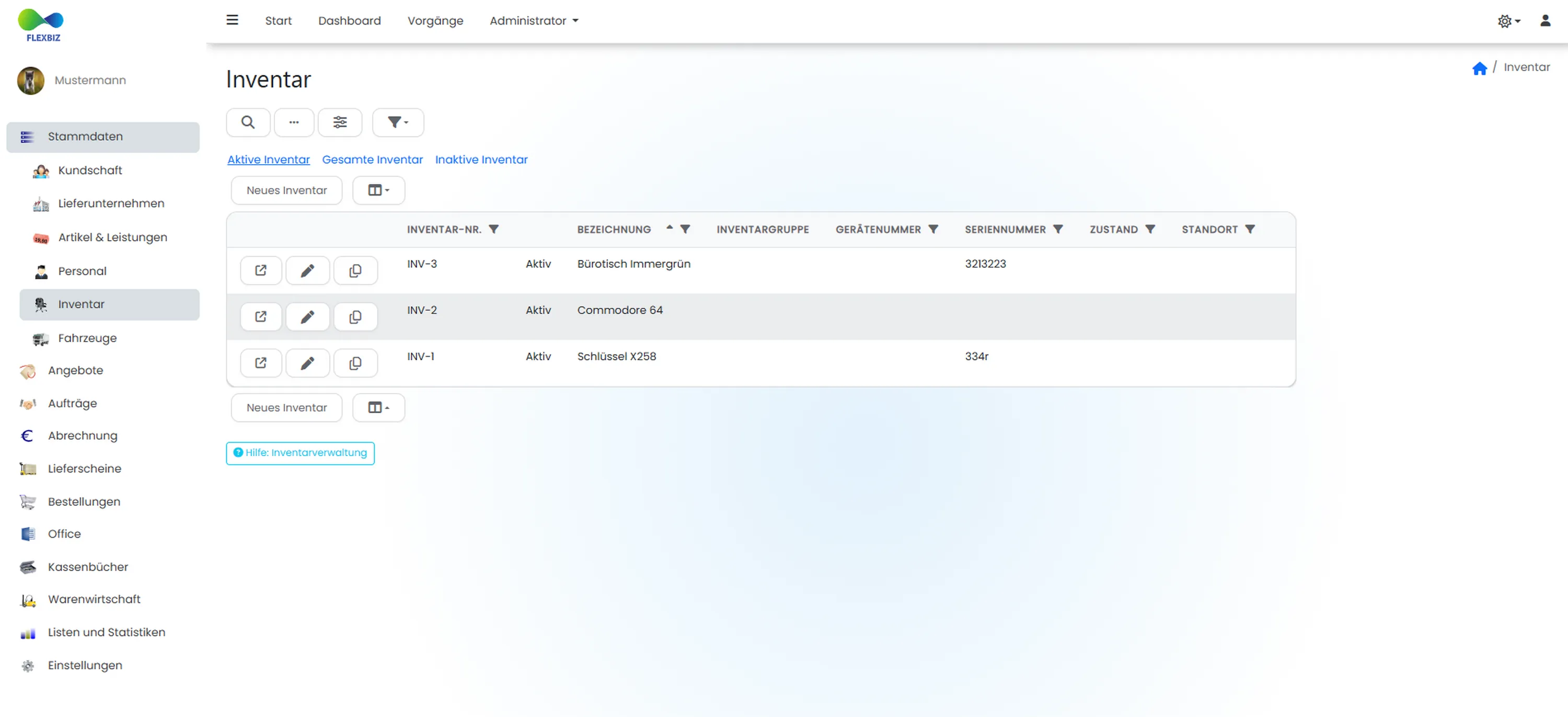Open the user profile icon
This screenshot has height=717, width=1568.
click(1545, 21)
